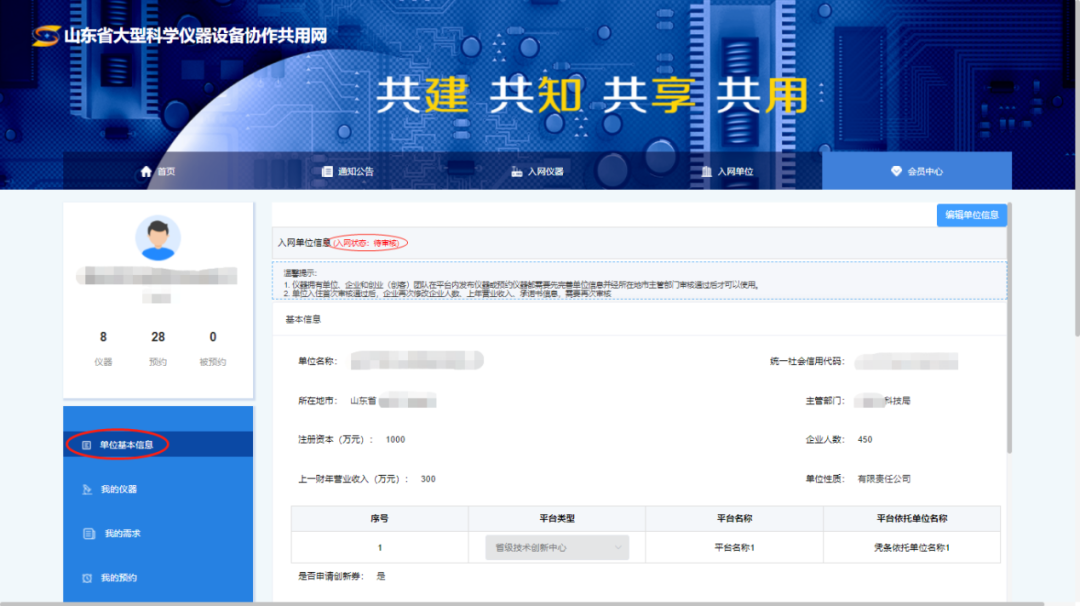Click the 入网仪器 instrument icon in navbar
Viewport: 1080px width, 606px height.
coord(516,171)
